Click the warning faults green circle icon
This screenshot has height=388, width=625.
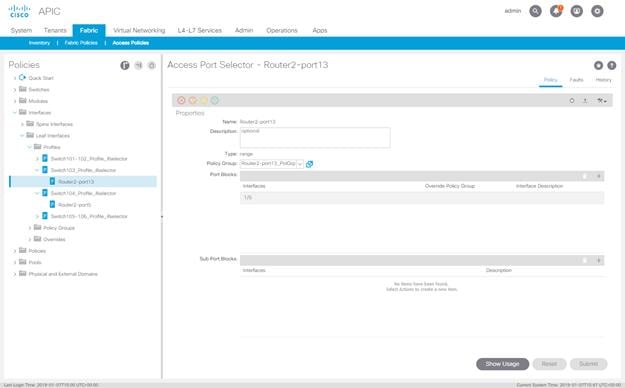click(x=215, y=100)
